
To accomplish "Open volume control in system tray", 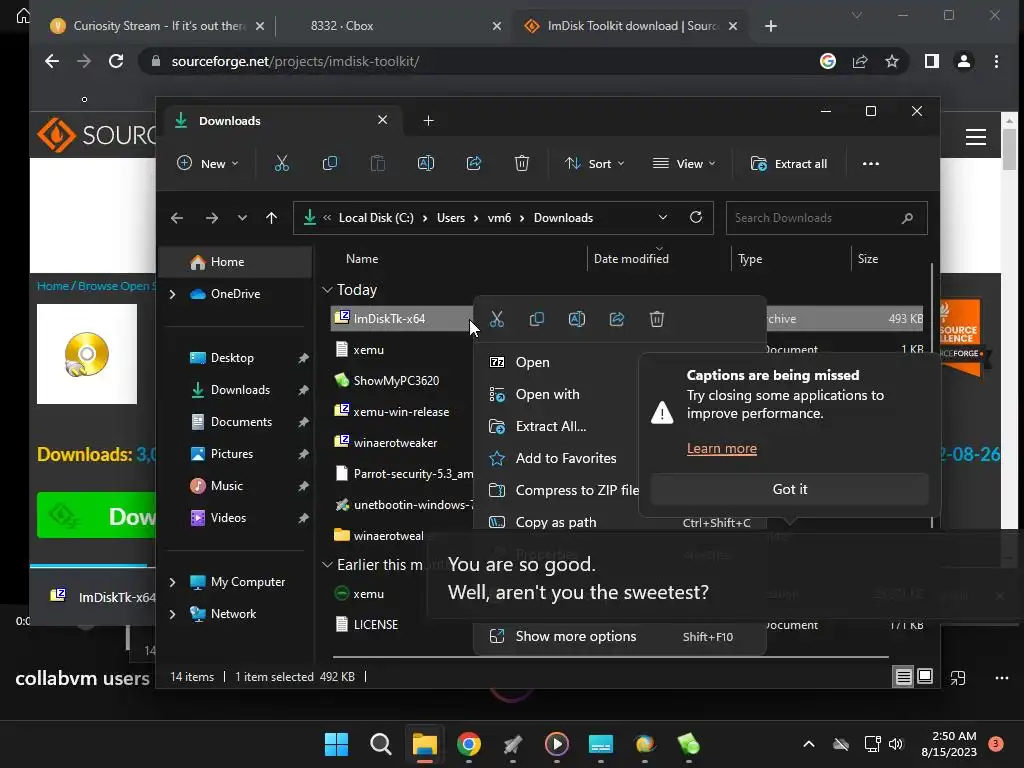I will pos(896,744).
